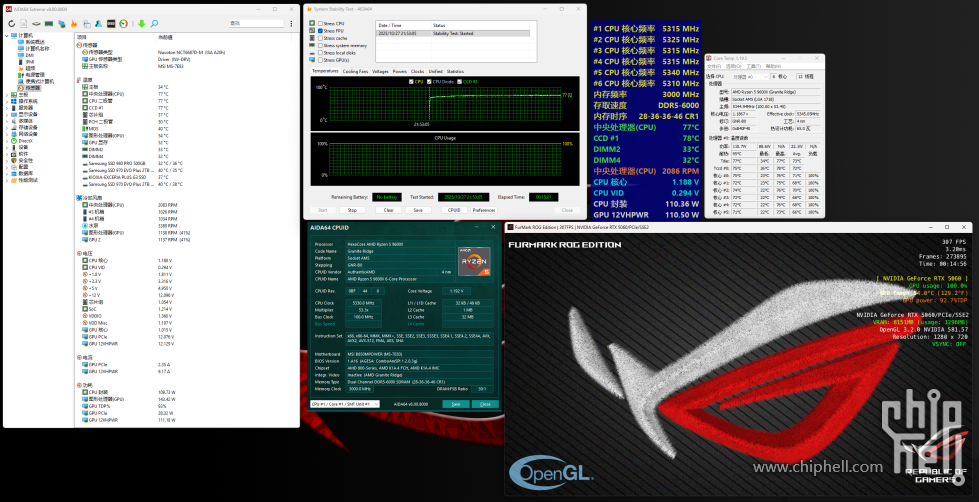This screenshot has width=979, height=502.
Task: Switch to the Cooling Fans tab
Action: pyautogui.click(x=355, y=72)
